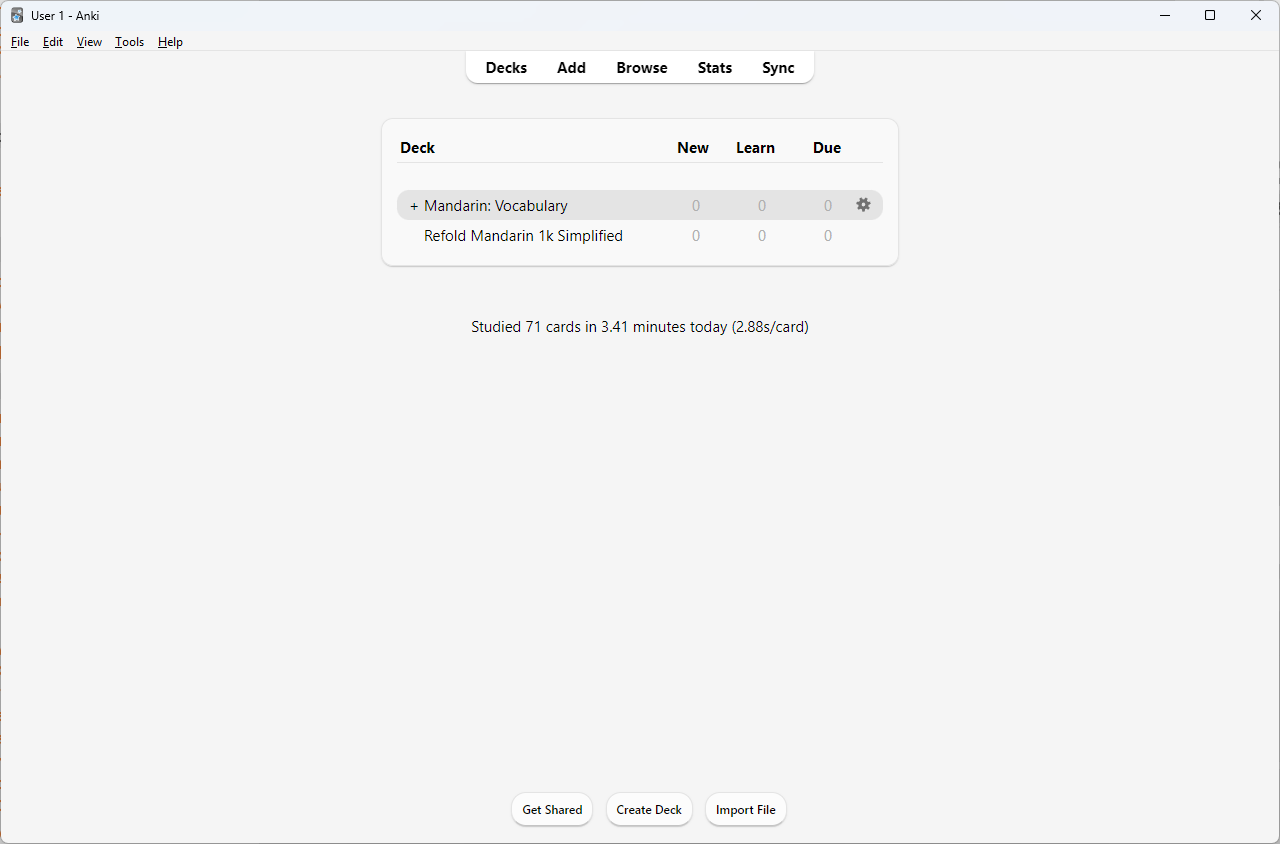The width and height of the screenshot is (1280, 844).
Task: Click Learn count for Mandarin: Vocabulary
Action: 762,206
